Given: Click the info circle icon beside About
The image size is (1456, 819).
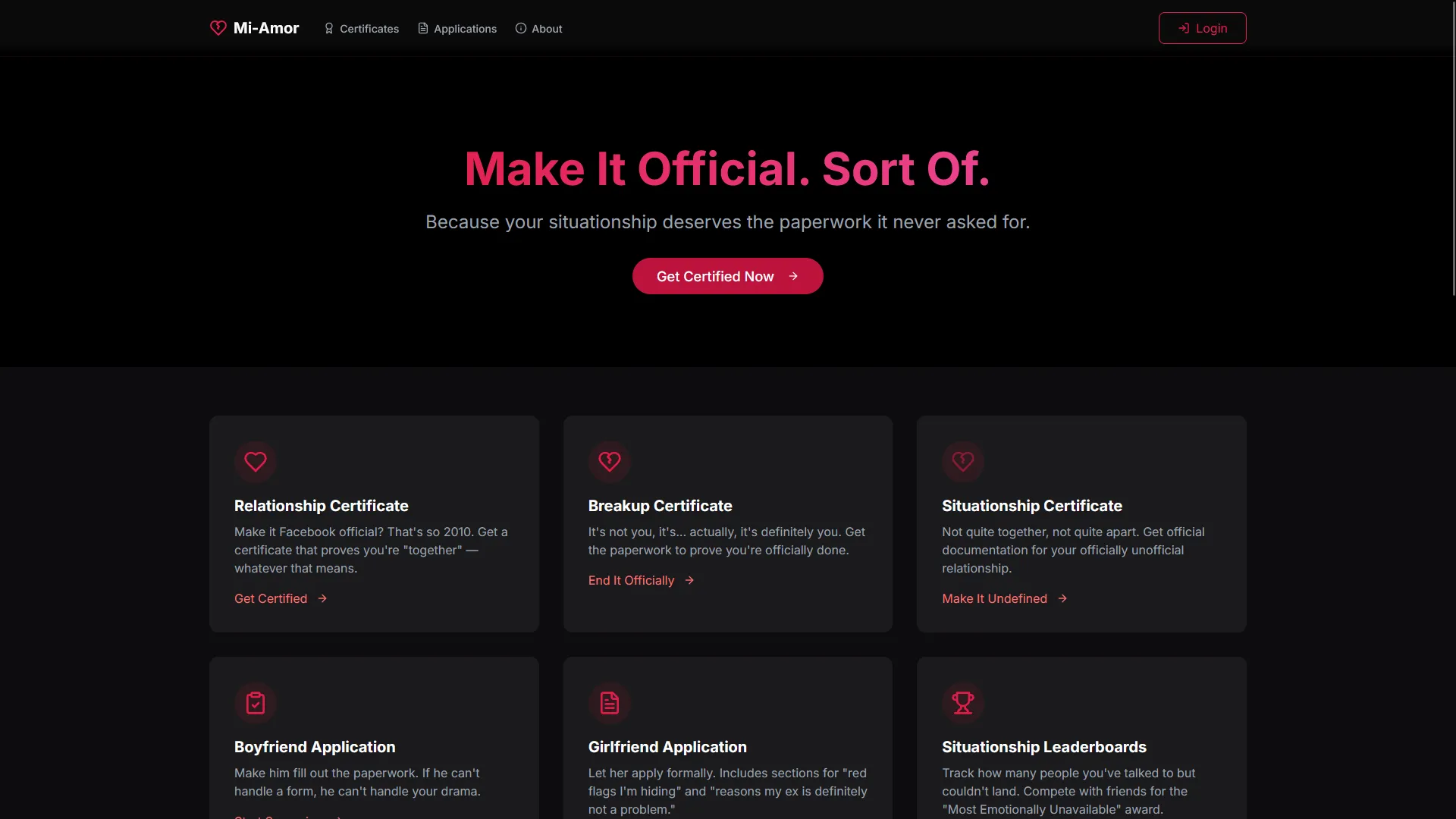Looking at the screenshot, I should click(x=521, y=29).
